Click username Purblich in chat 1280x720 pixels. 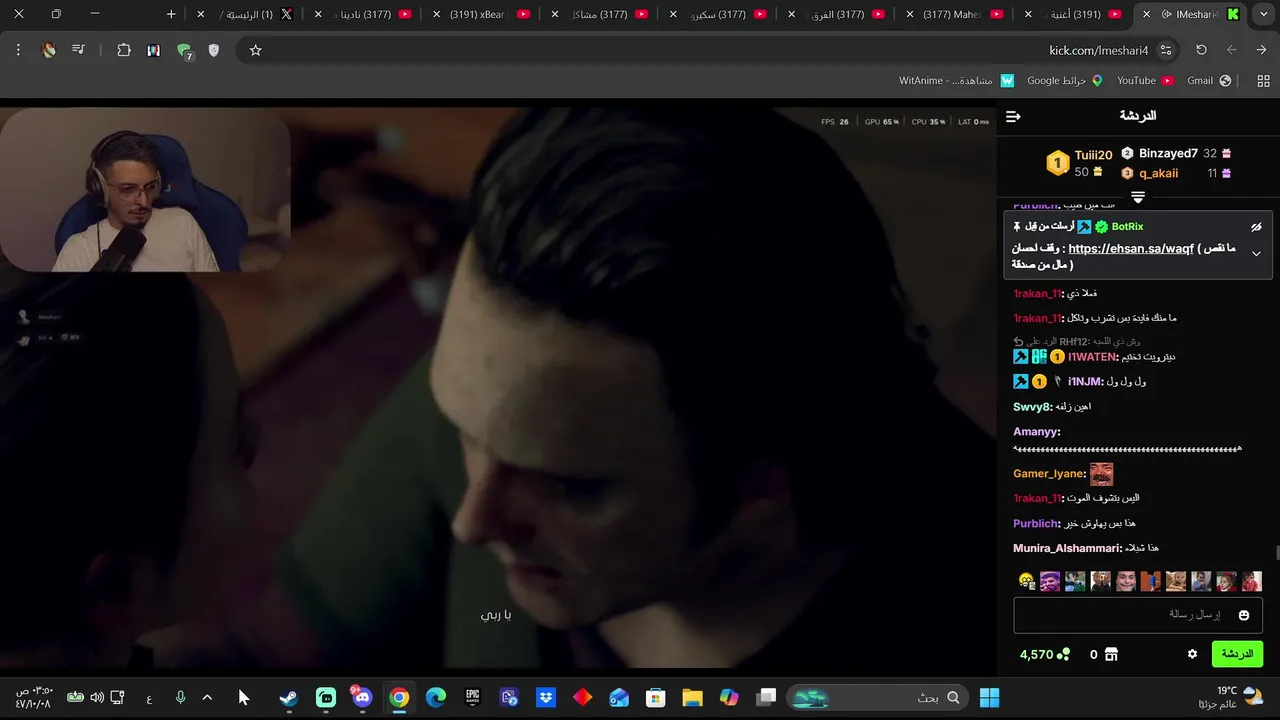click(1035, 523)
